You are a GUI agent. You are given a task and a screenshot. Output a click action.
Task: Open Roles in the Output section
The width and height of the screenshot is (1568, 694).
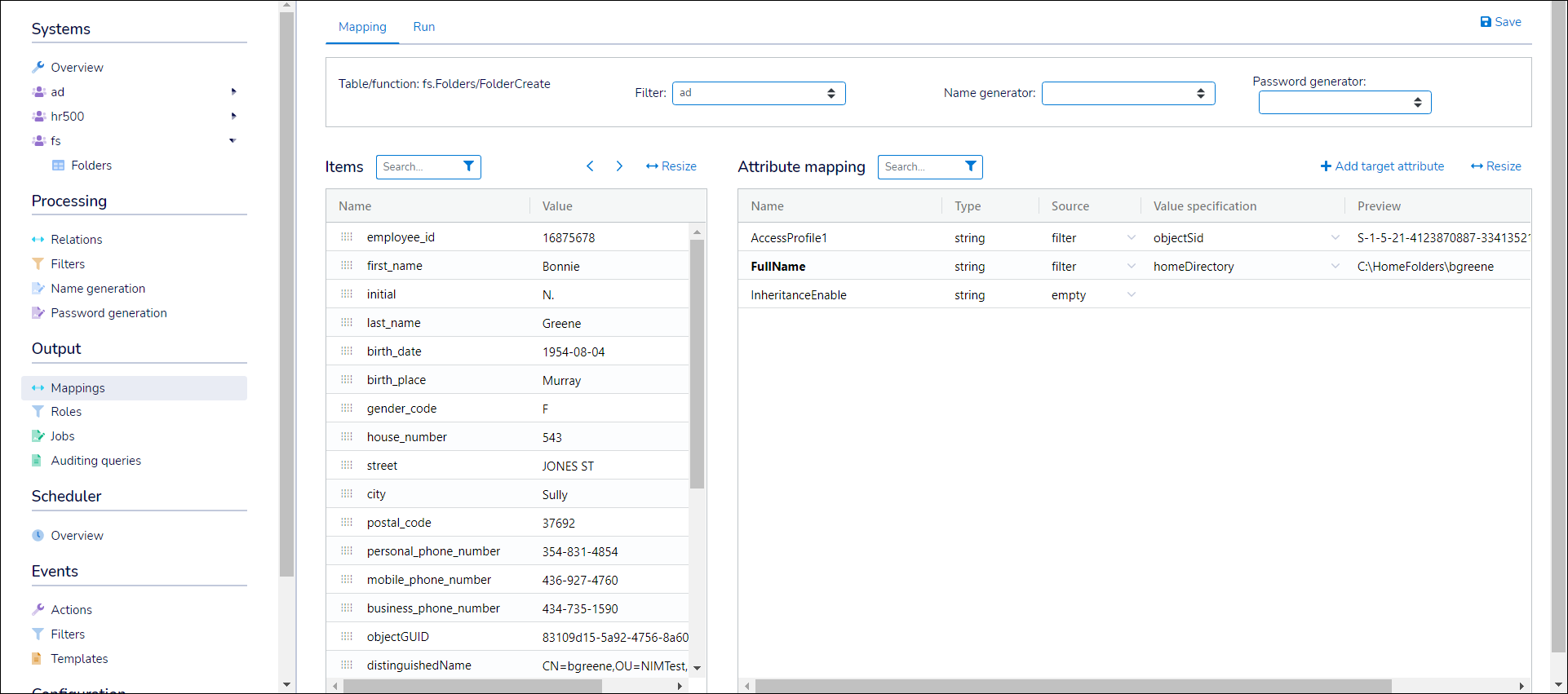(x=66, y=412)
